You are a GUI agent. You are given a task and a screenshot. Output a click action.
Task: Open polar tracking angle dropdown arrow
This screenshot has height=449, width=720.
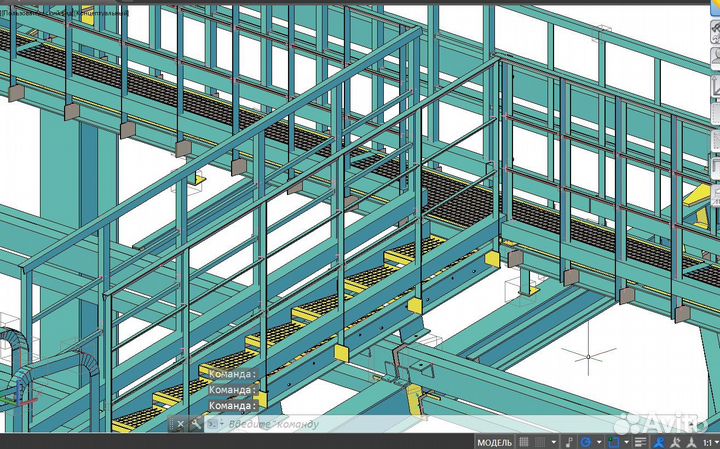click(x=596, y=442)
